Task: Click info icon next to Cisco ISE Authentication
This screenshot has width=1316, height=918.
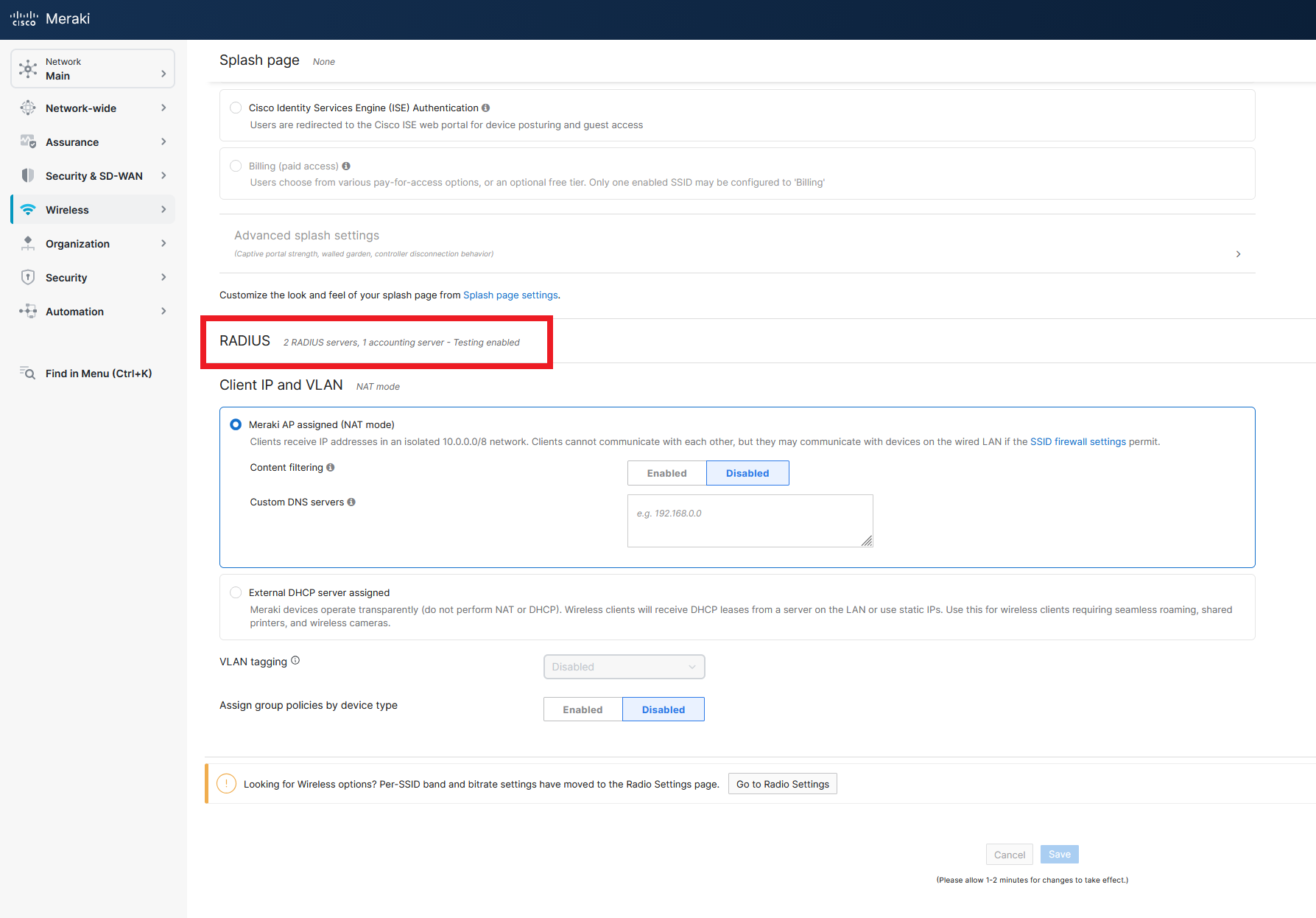Action: click(x=485, y=108)
